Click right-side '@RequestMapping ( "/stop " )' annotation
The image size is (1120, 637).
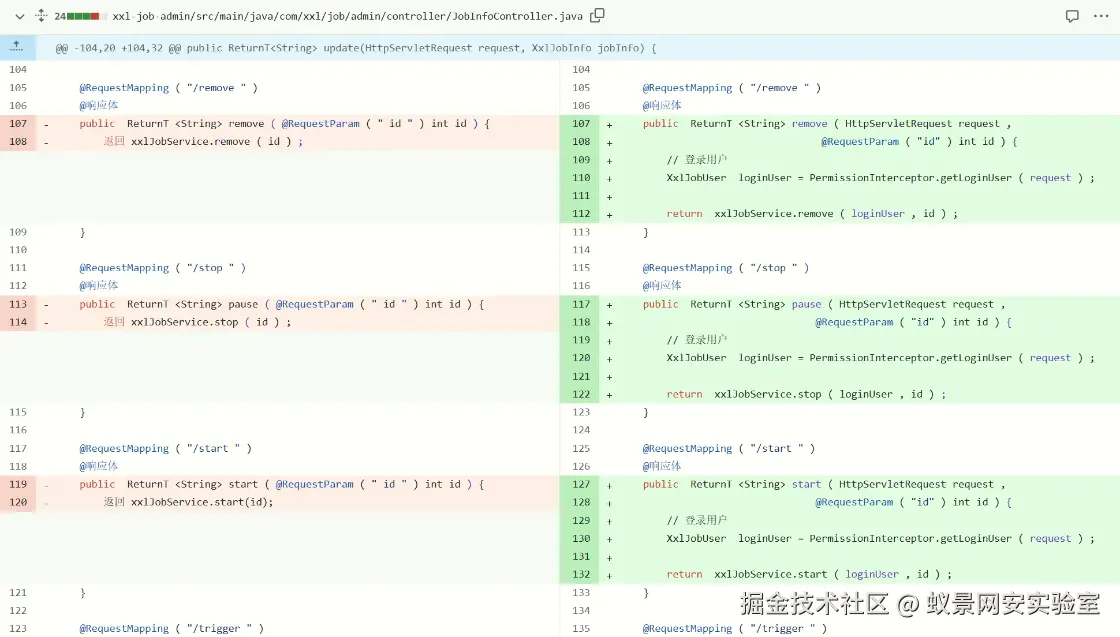coord(726,268)
